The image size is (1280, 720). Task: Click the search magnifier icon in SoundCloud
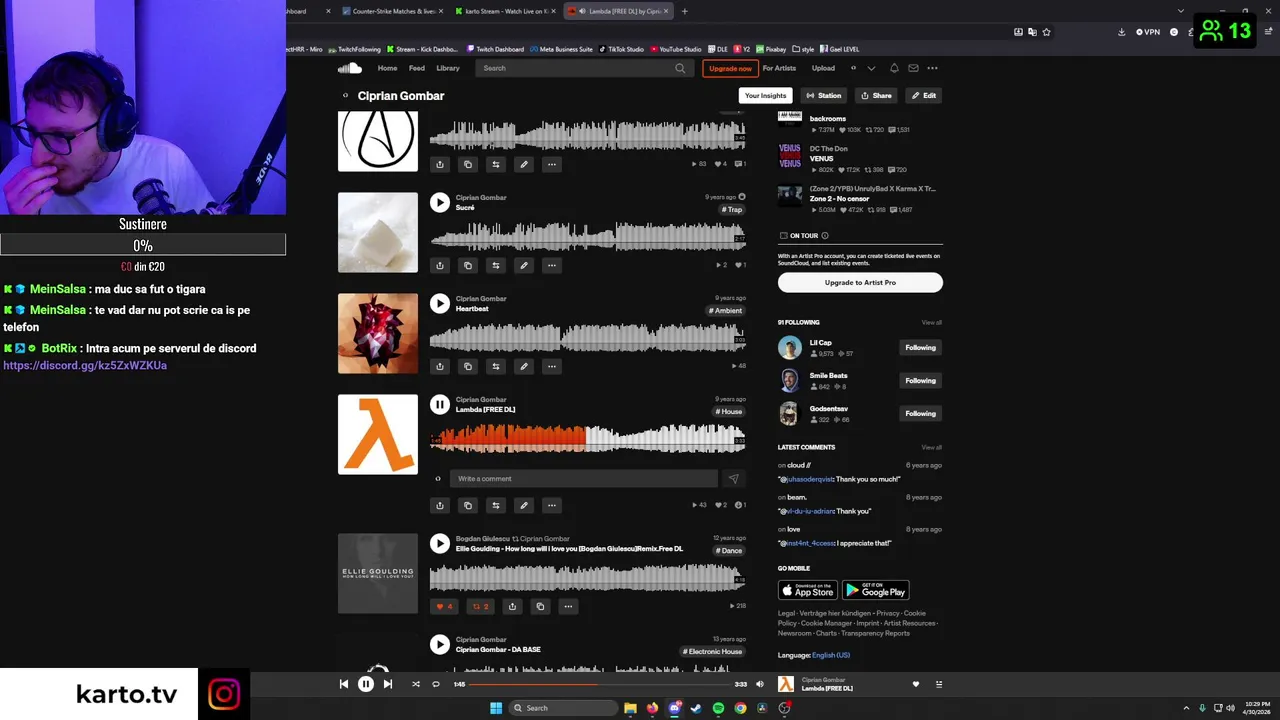click(x=680, y=68)
